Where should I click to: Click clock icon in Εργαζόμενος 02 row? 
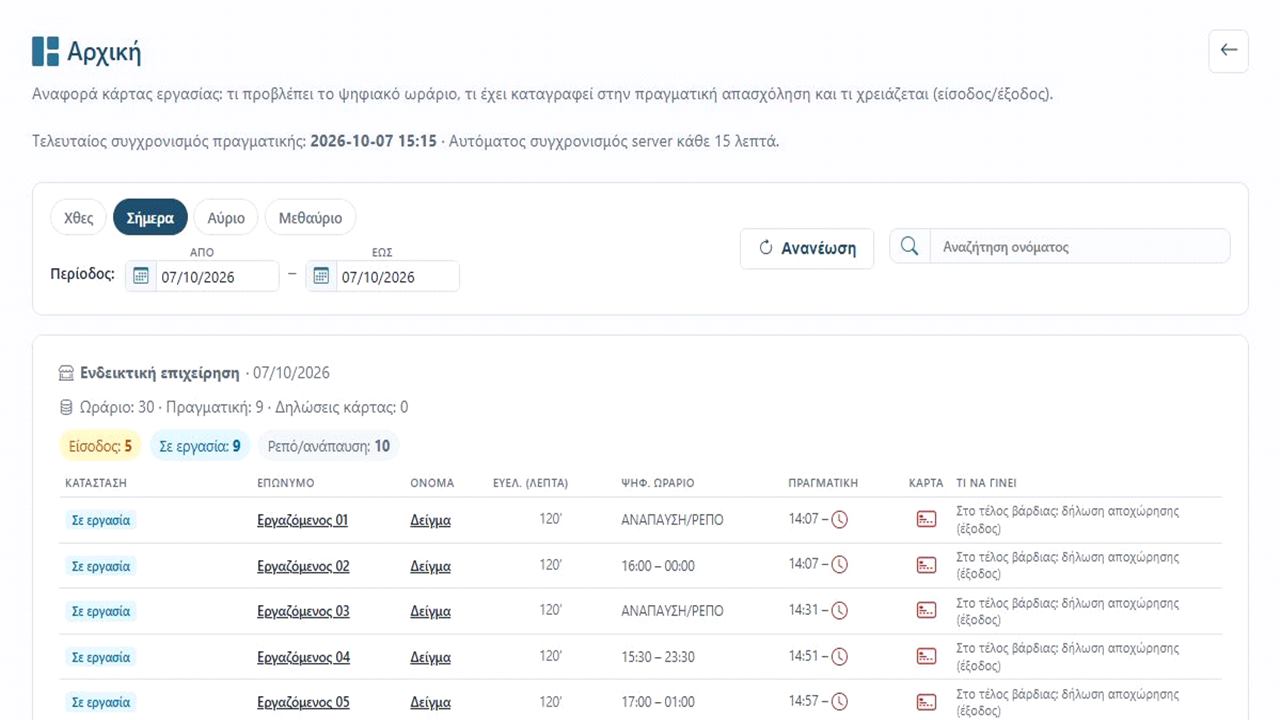click(x=840, y=565)
